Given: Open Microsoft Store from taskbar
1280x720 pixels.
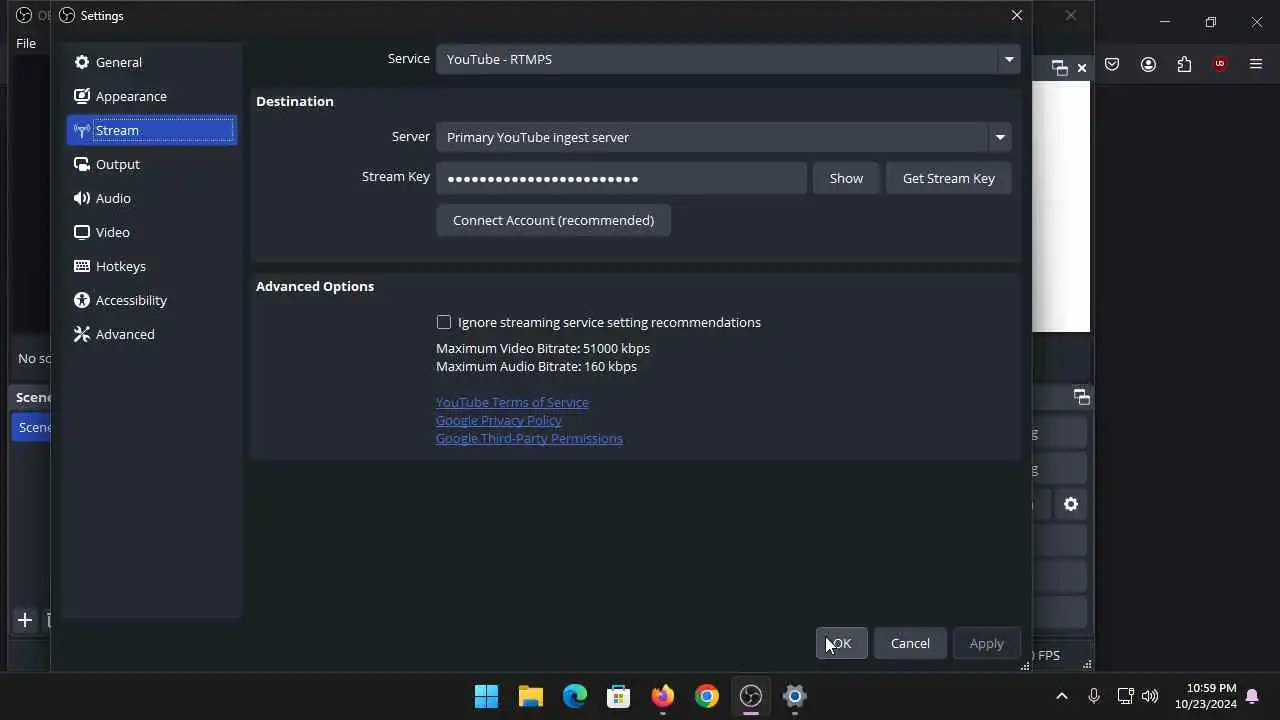Looking at the screenshot, I should (618, 696).
